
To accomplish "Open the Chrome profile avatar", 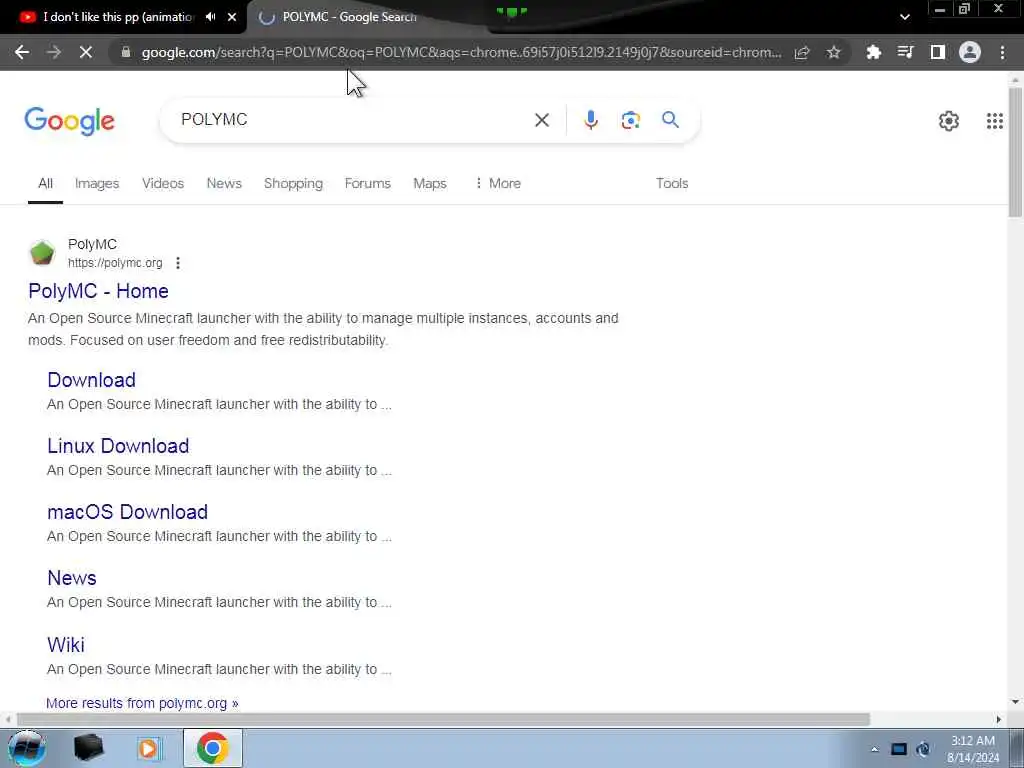I will coord(970,52).
